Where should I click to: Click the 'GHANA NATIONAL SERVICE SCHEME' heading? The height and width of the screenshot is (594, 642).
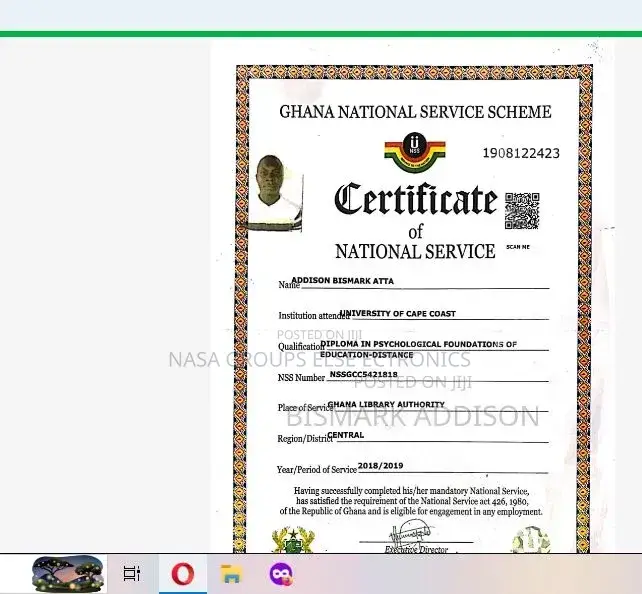[415, 112]
